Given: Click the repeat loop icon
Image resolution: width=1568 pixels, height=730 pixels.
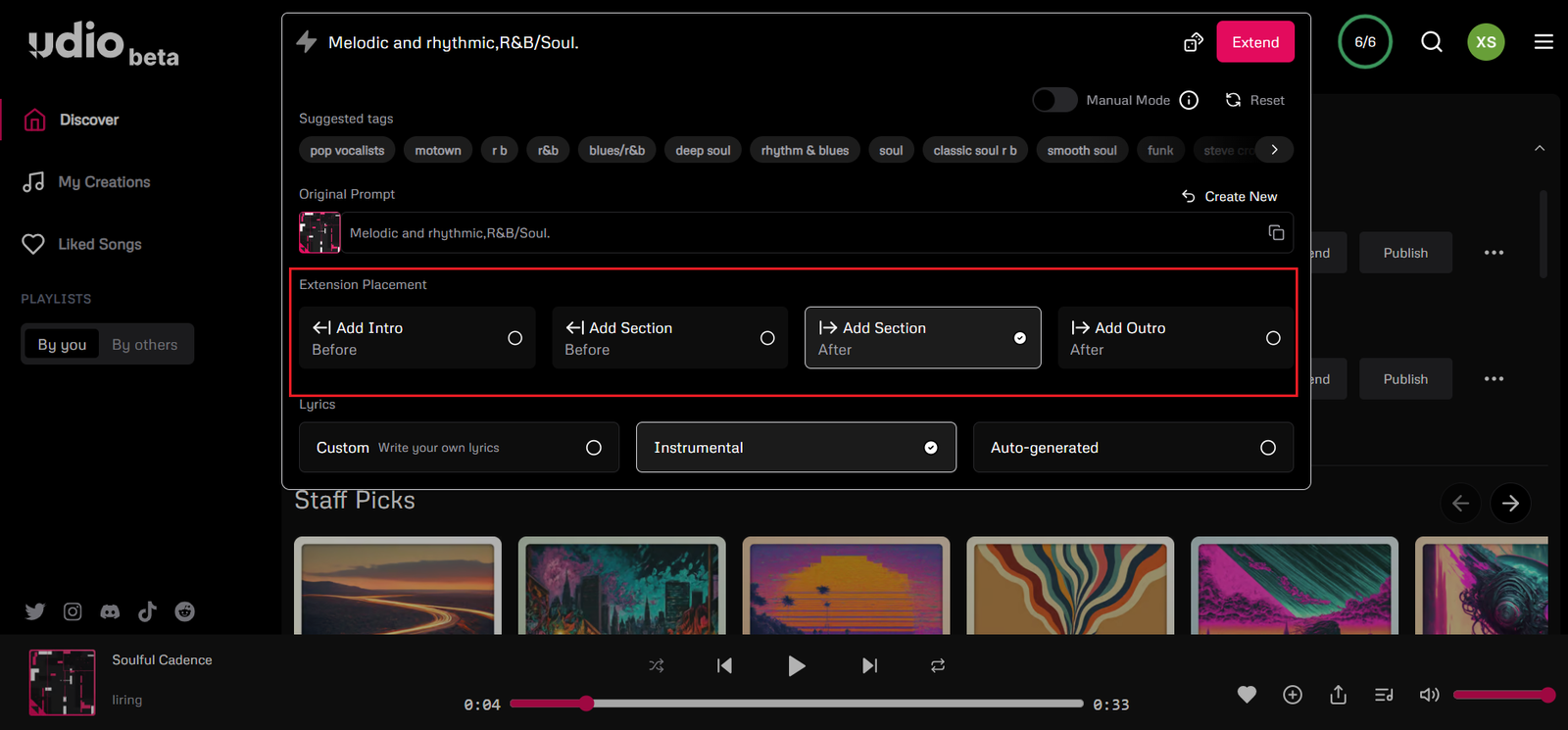Looking at the screenshot, I should (x=938, y=665).
